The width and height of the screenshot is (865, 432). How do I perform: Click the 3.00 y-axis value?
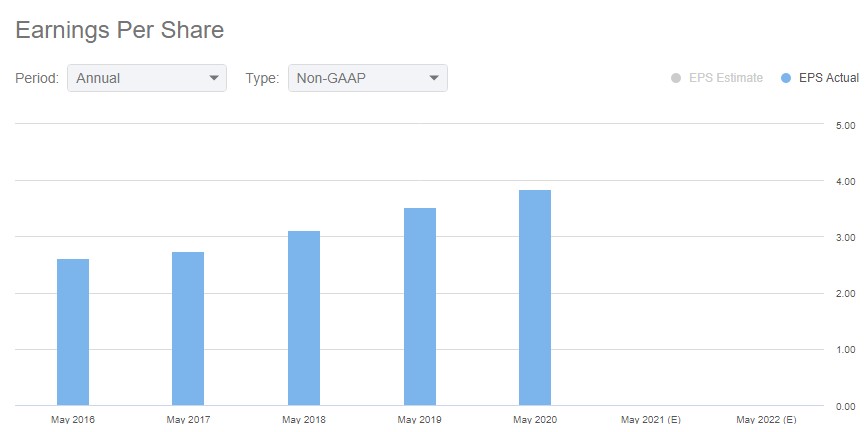click(x=846, y=238)
